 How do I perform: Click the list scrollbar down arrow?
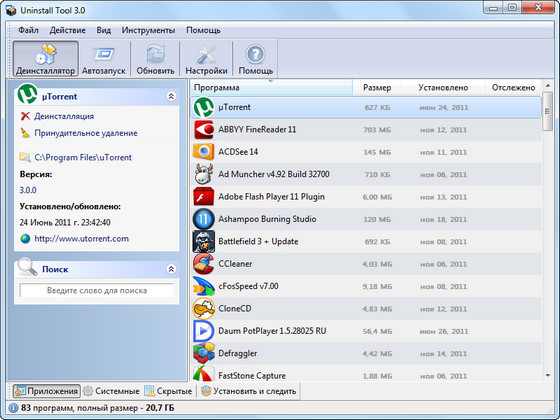pos(547,375)
